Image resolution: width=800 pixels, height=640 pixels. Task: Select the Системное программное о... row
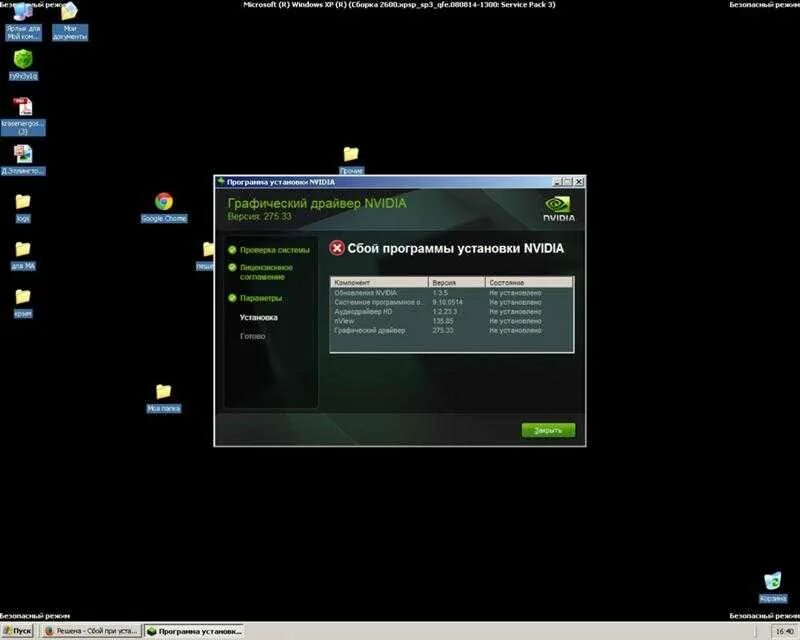452,302
